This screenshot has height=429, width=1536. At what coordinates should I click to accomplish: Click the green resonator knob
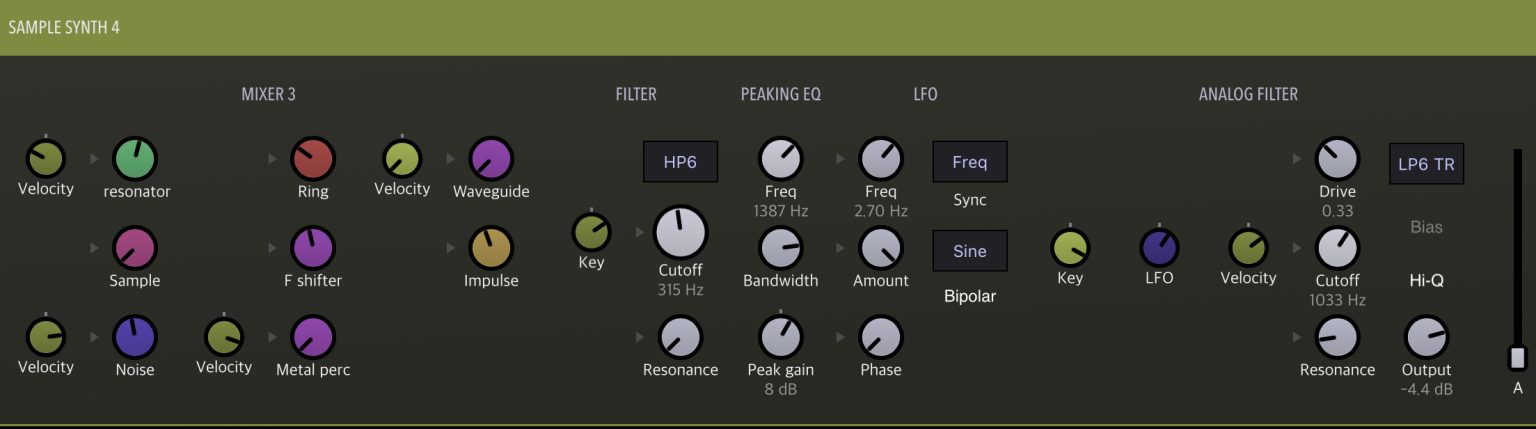tap(135, 159)
